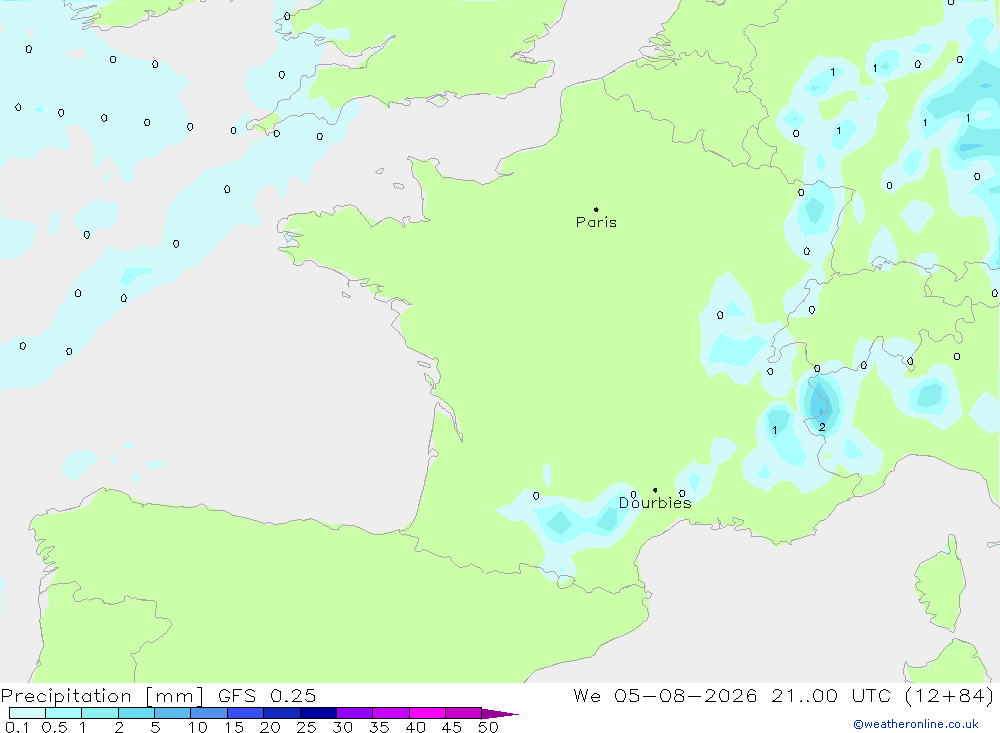Click the '50' legend scale label

coord(488,727)
